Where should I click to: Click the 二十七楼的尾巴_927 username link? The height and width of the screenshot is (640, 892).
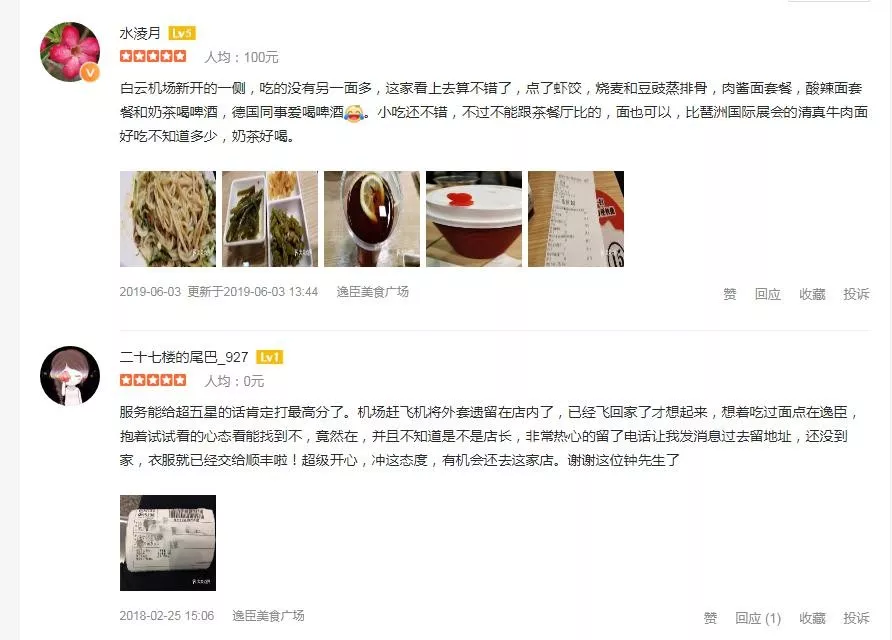tap(184, 357)
